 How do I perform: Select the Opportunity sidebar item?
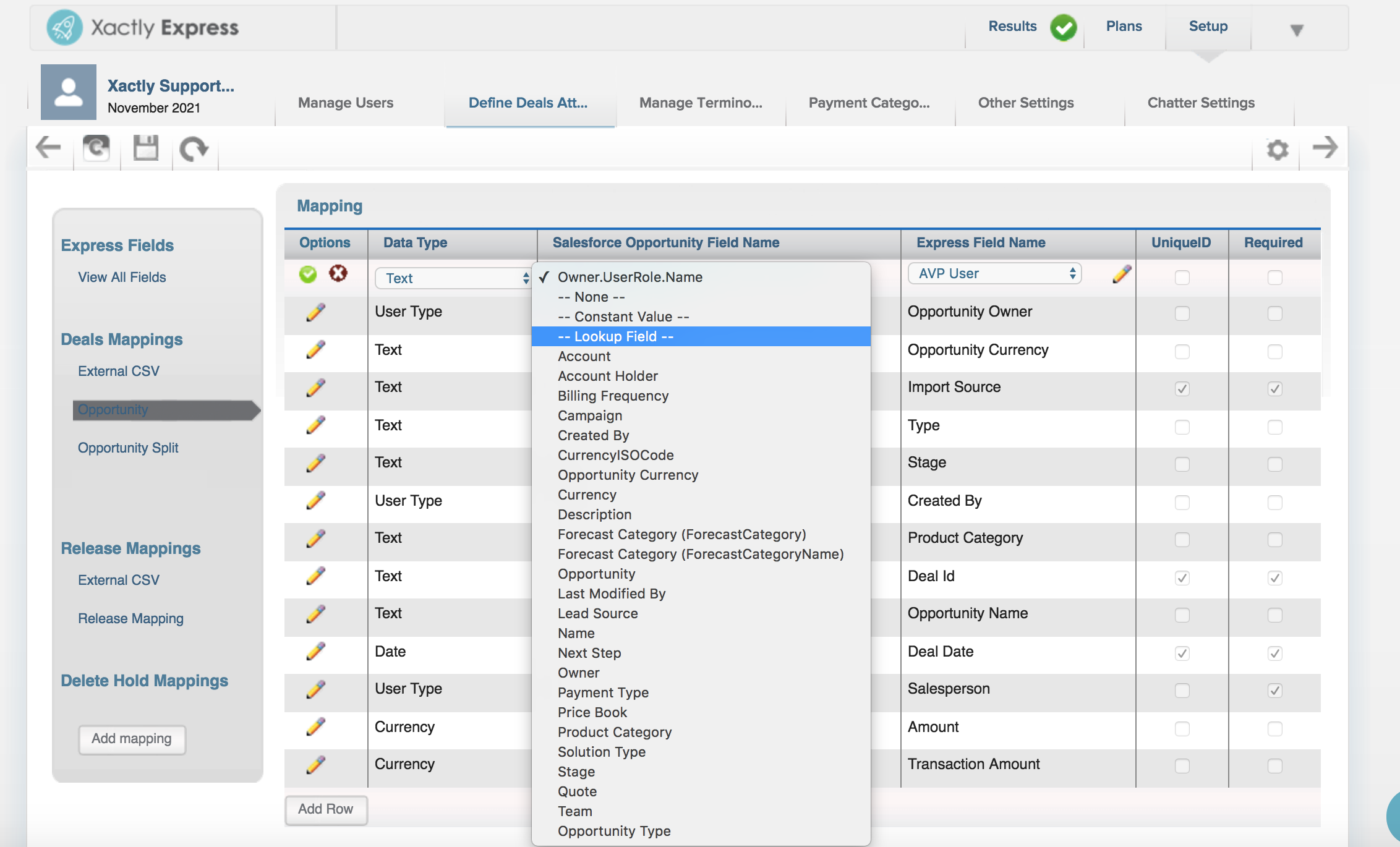click(x=166, y=410)
